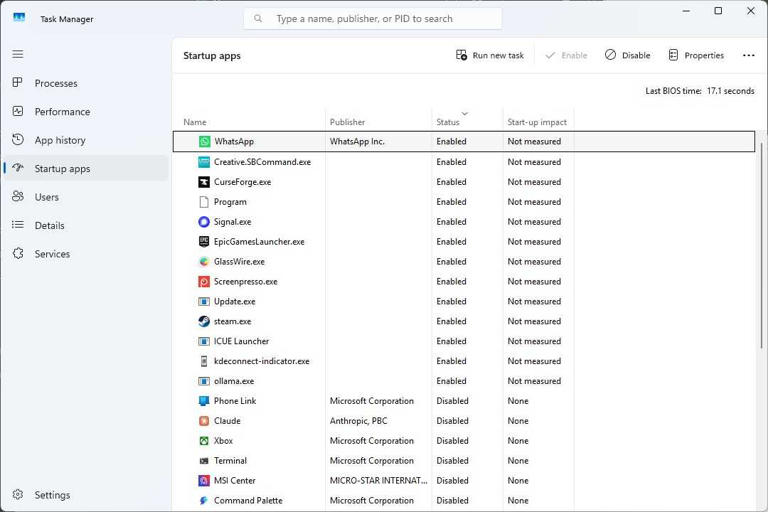Open Properties for selected app

click(x=696, y=55)
